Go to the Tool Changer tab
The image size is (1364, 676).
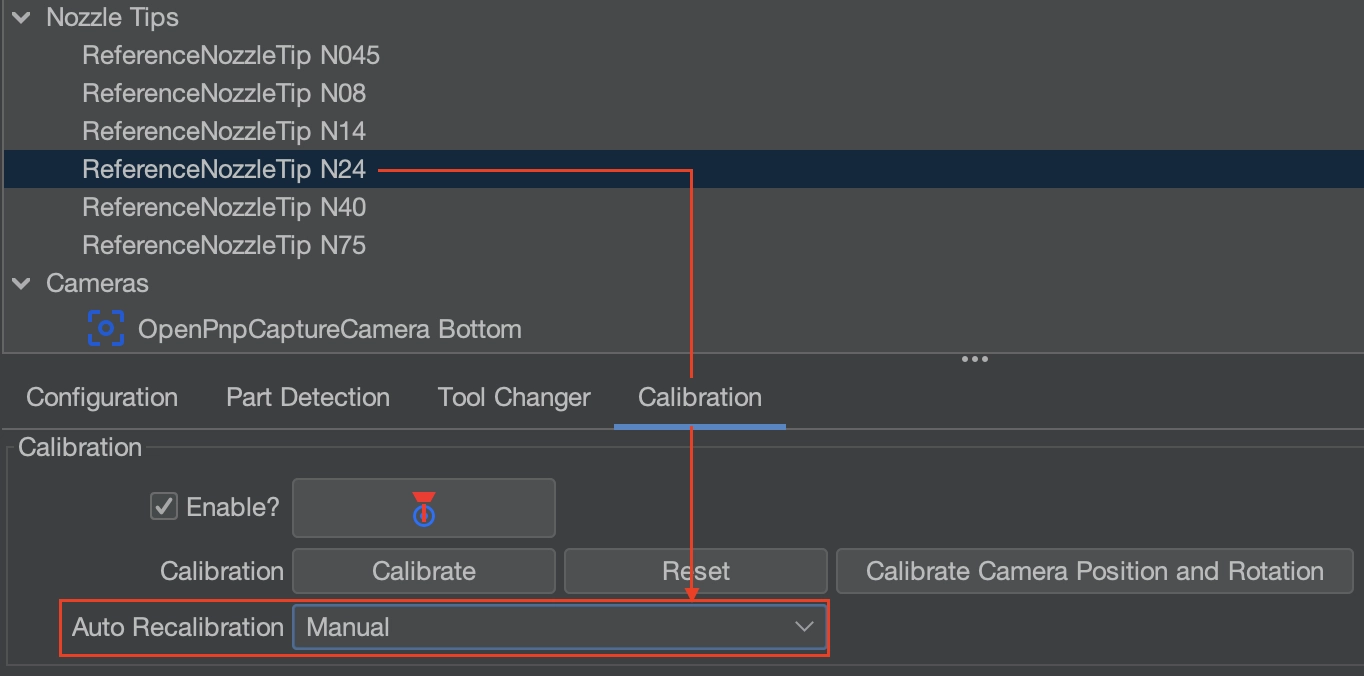(514, 398)
